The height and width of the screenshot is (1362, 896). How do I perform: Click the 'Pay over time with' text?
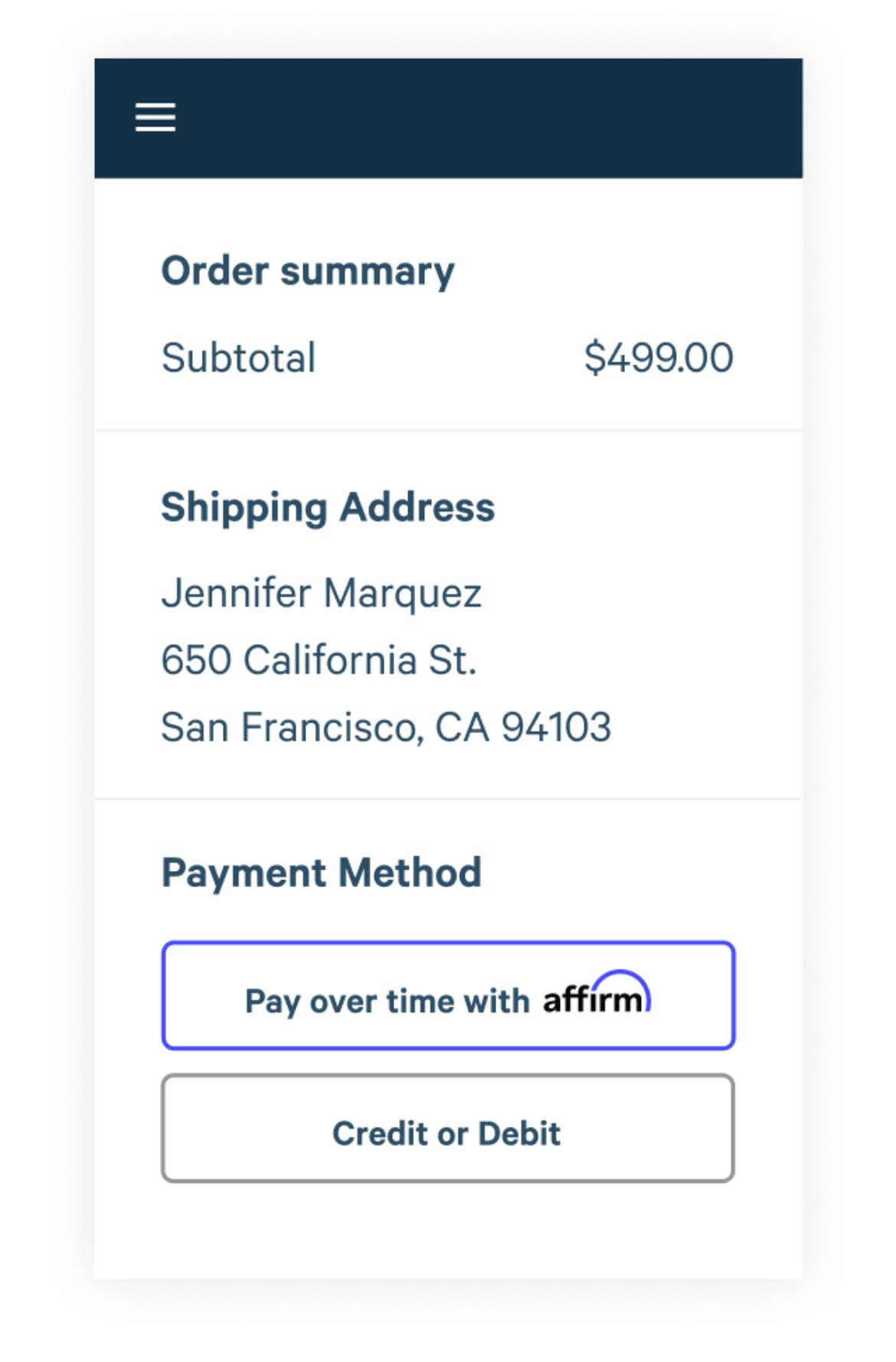pyautogui.click(x=387, y=1001)
